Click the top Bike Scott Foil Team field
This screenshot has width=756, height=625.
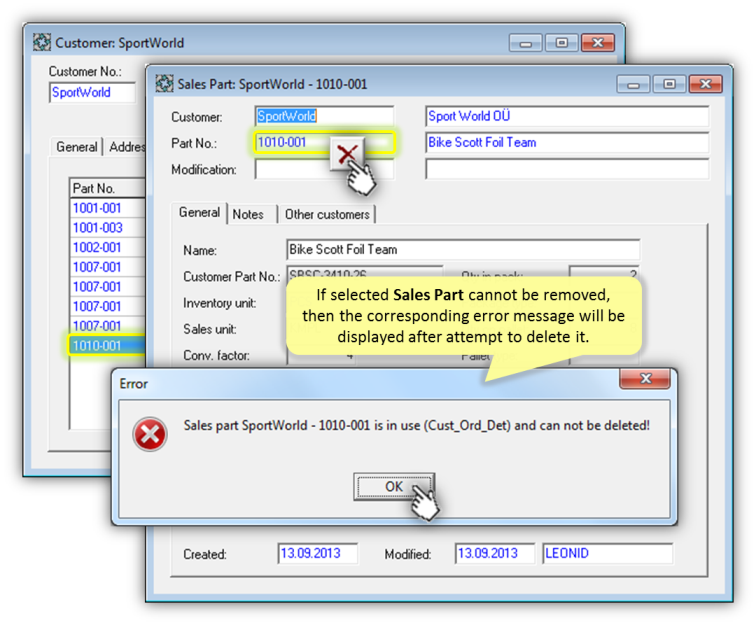pos(567,143)
